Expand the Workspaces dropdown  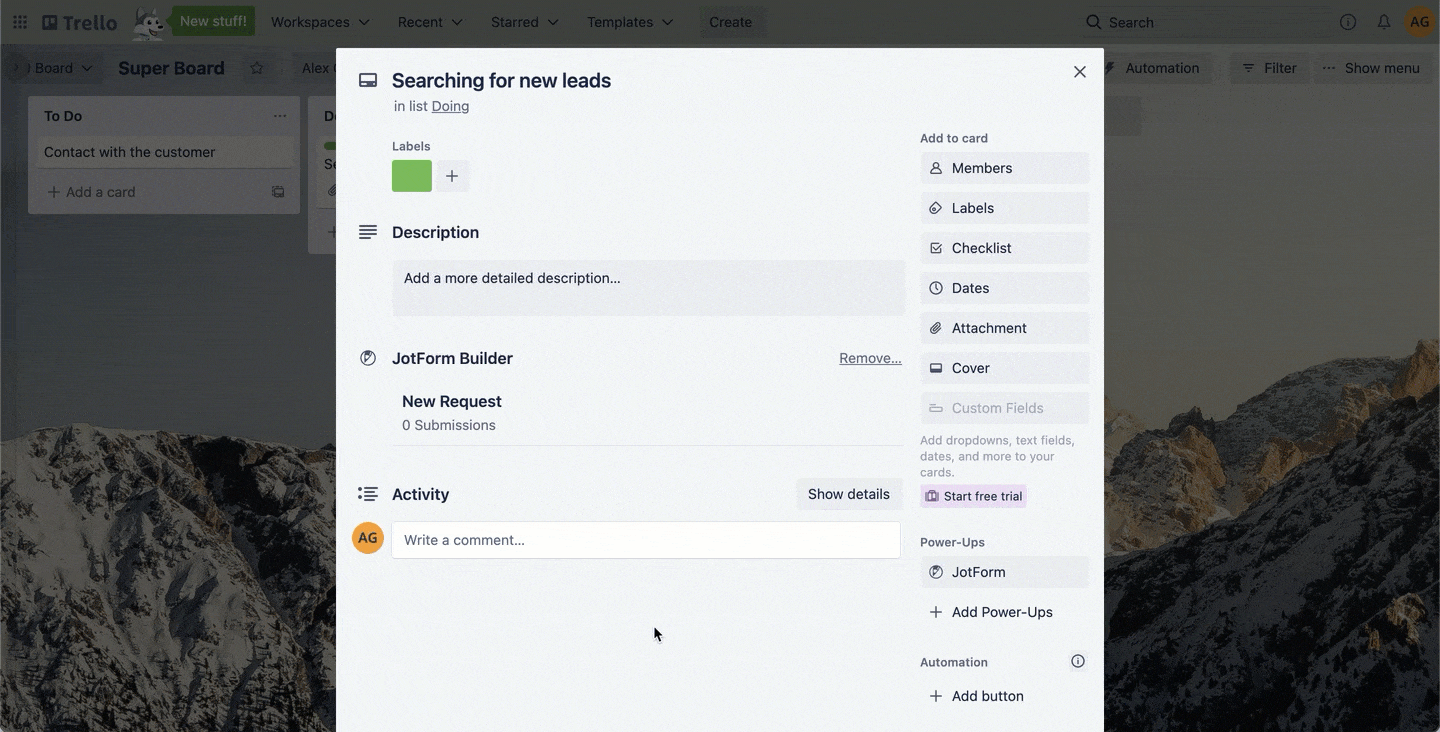[320, 22]
